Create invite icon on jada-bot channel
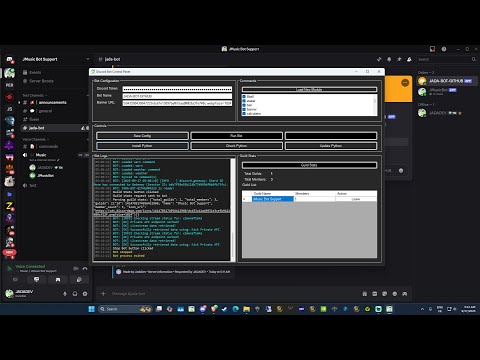 (x=83, y=128)
